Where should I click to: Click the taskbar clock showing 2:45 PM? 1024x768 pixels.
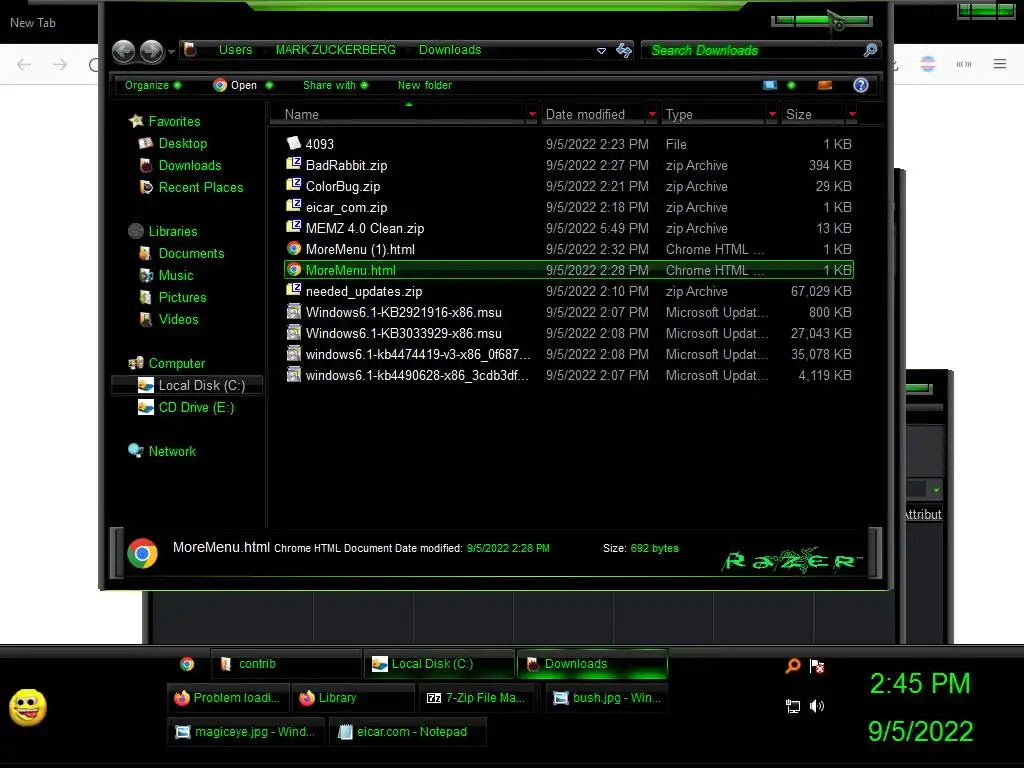tap(920, 684)
